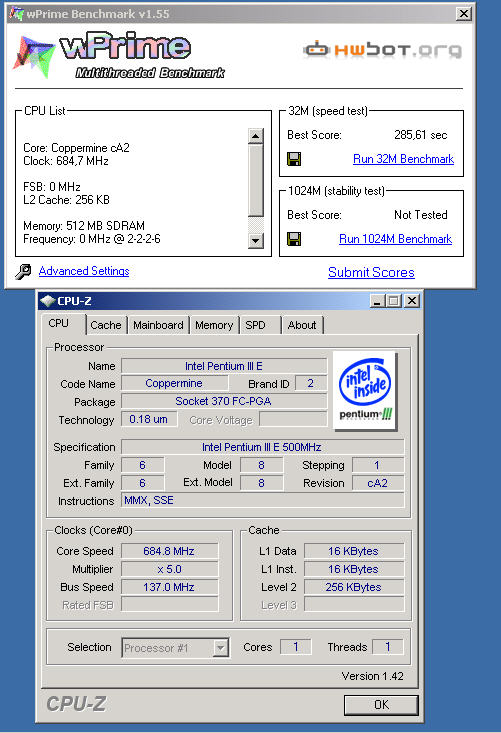The image size is (501, 733).
Task: Click the Multiplier value 'x 5.0'
Action: (x=169, y=569)
